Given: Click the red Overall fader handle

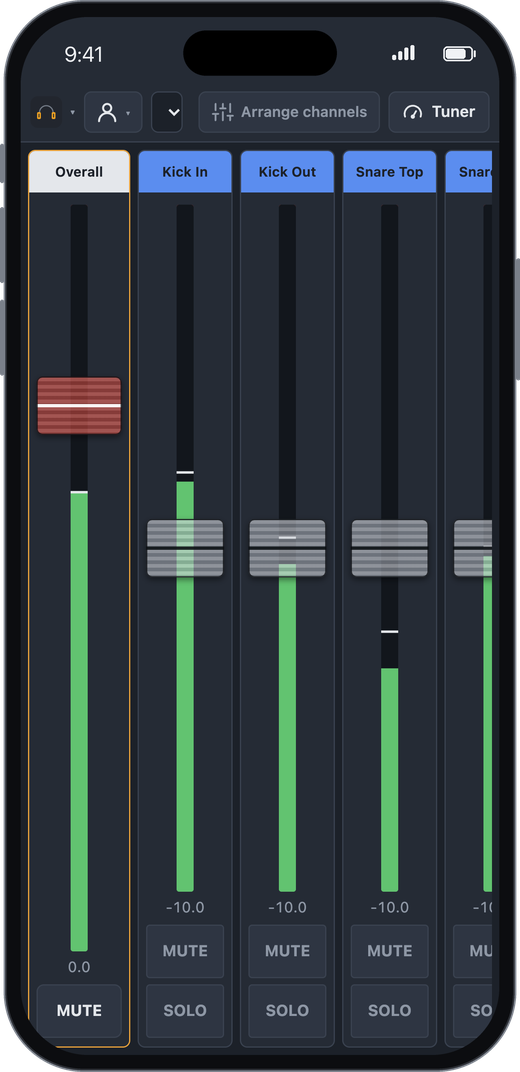Looking at the screenshot, I should click(79, 405).
